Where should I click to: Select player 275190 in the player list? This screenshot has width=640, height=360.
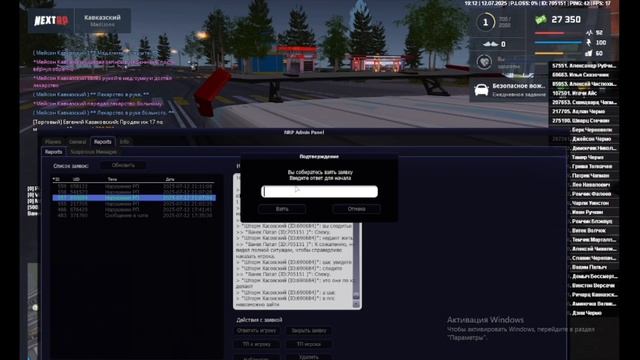(x=584, y=121)
